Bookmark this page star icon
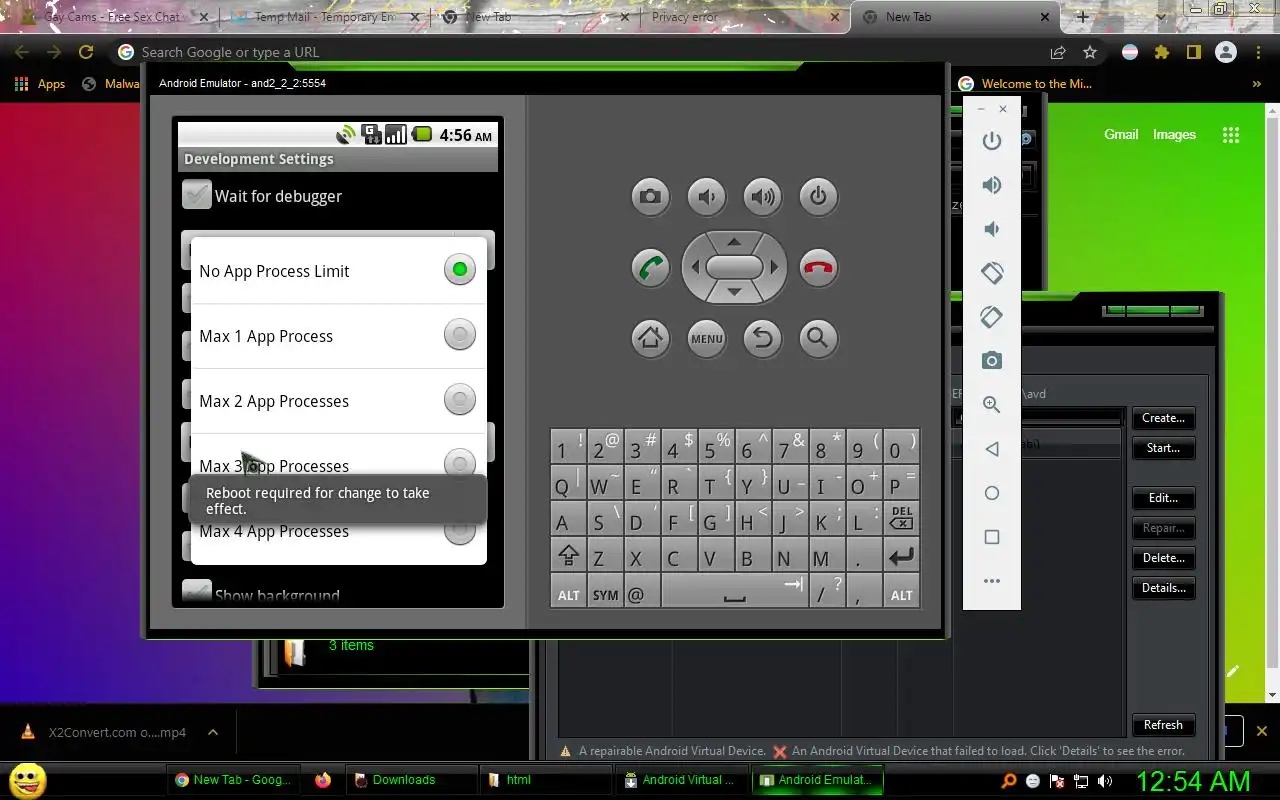 1090,52
